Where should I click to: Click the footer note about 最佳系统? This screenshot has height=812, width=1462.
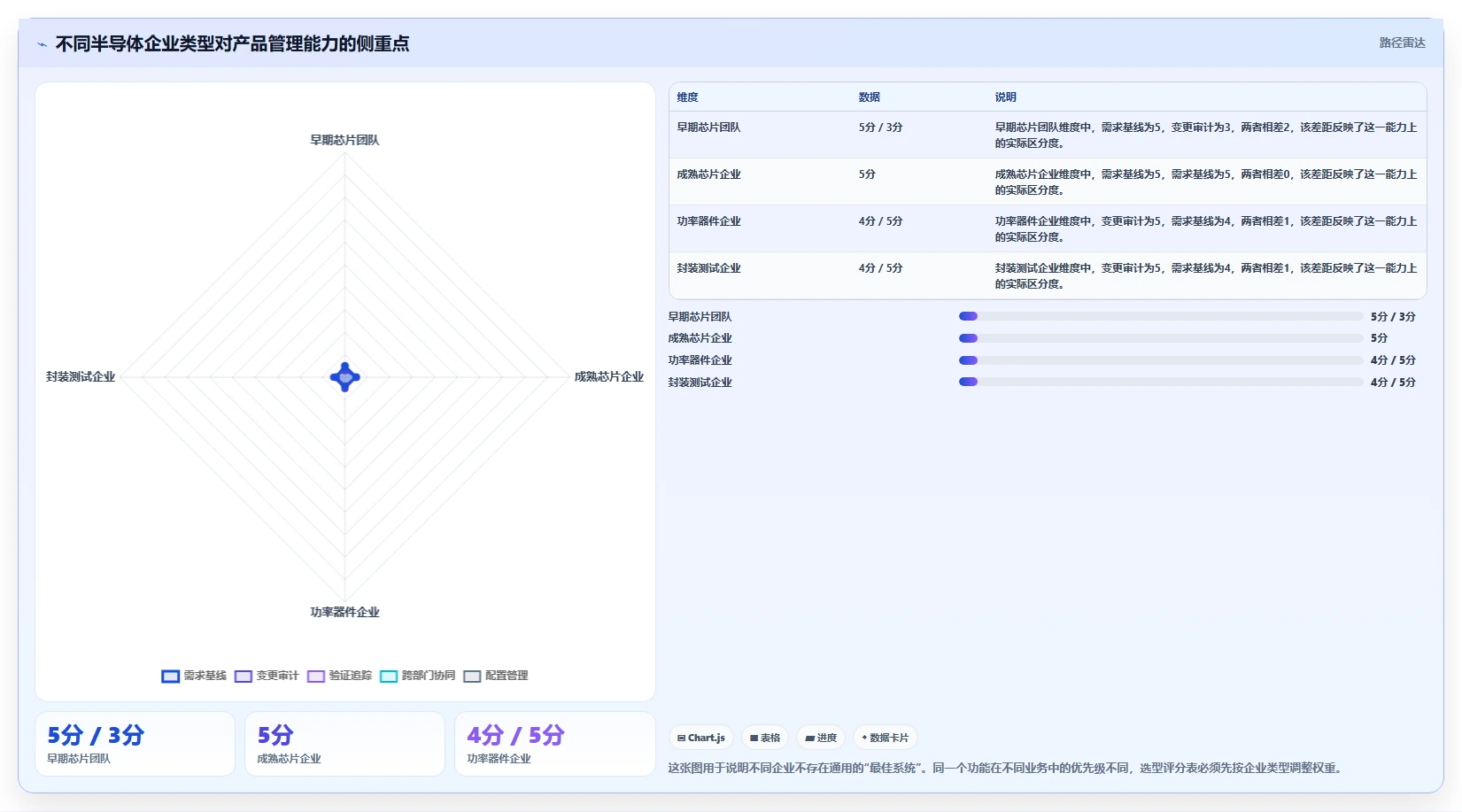click(1007, 768)
